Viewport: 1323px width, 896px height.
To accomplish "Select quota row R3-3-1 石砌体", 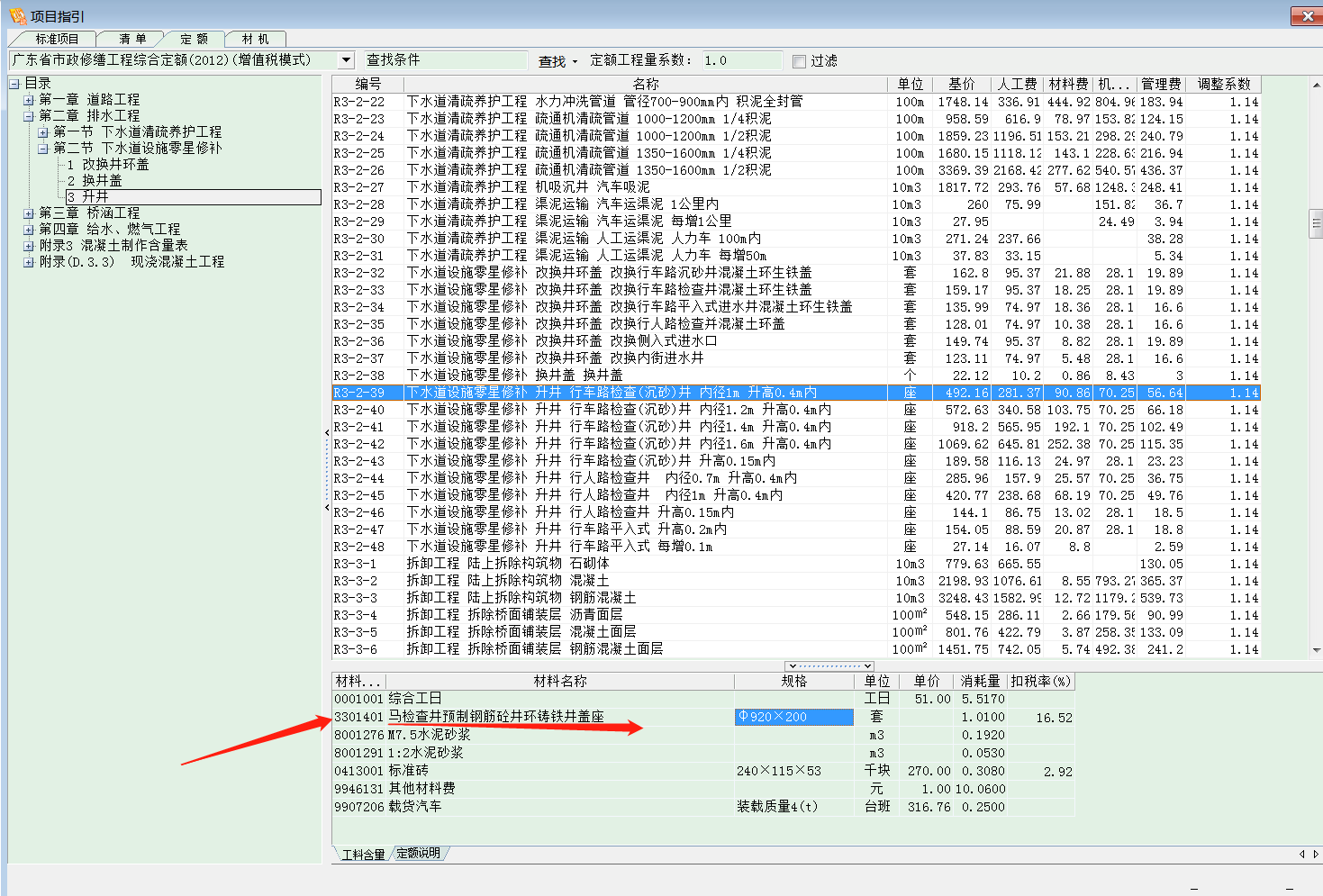I will [796, 564].
